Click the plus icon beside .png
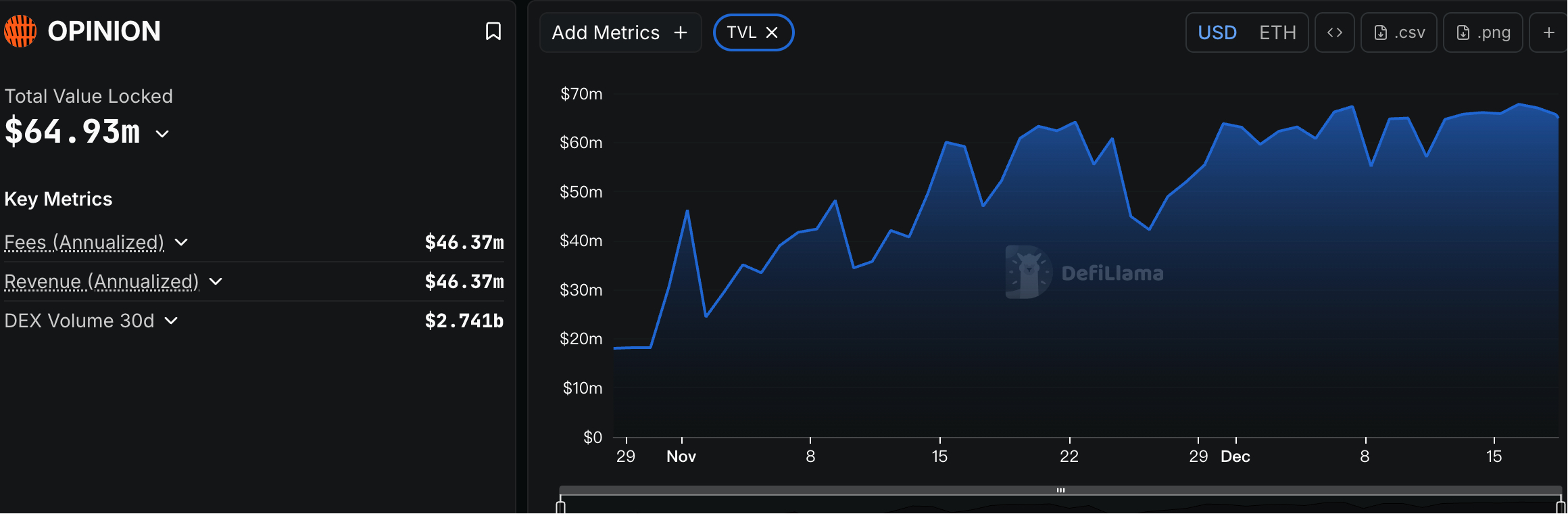 [x=1548, y=32]
